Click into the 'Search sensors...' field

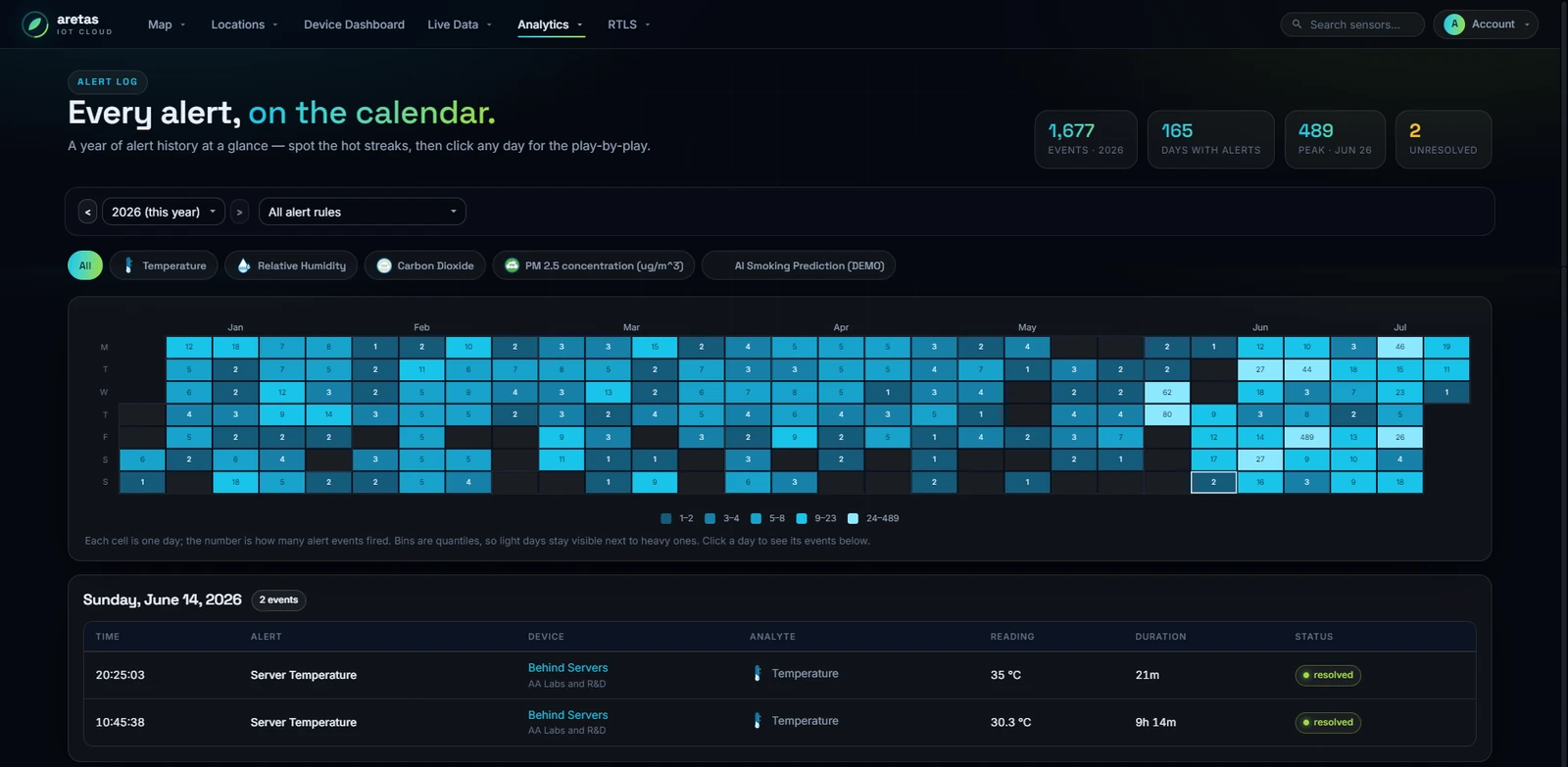1352,24
